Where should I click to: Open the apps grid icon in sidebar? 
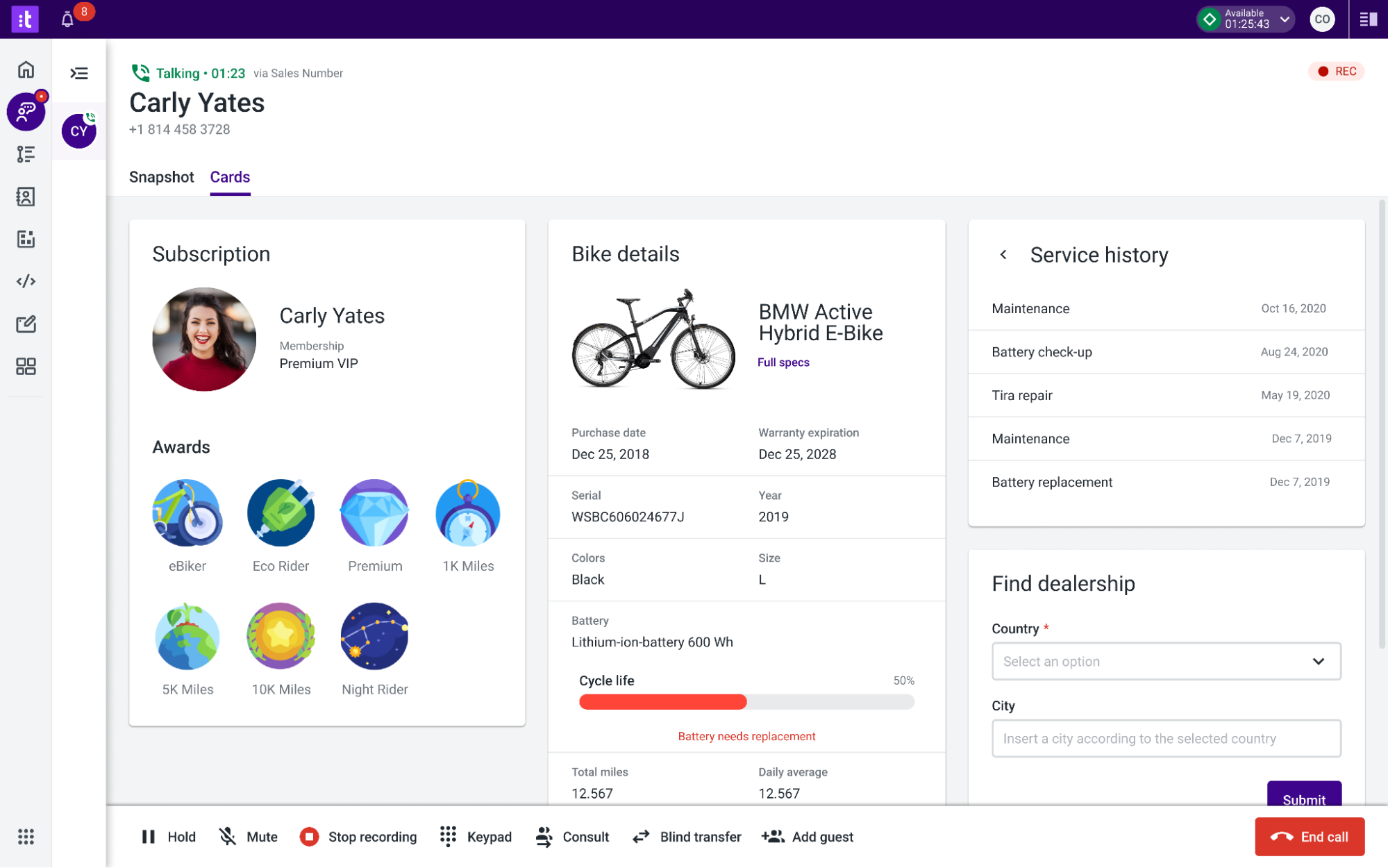(x=26, y=367)
